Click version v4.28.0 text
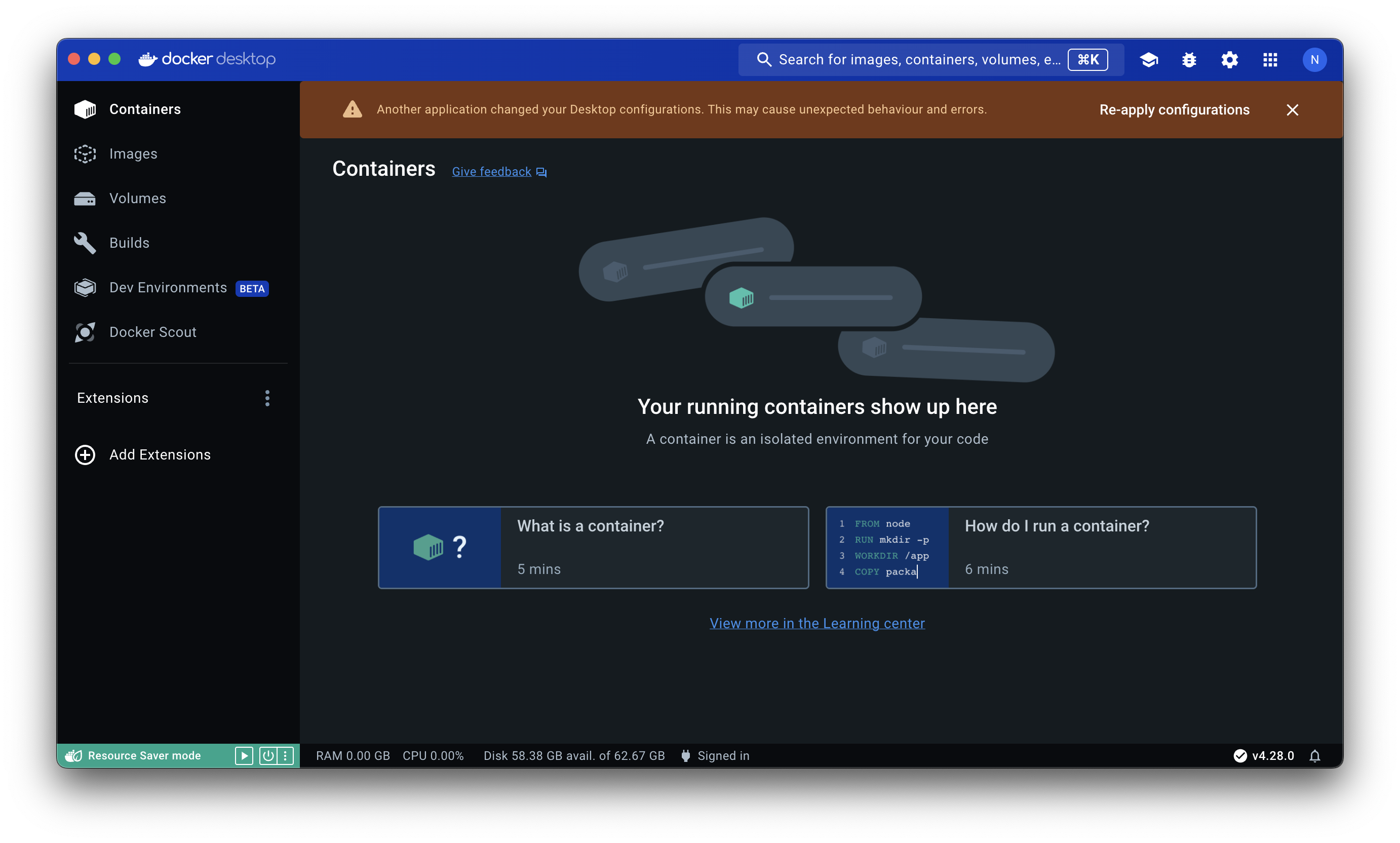 point(1272,755)
